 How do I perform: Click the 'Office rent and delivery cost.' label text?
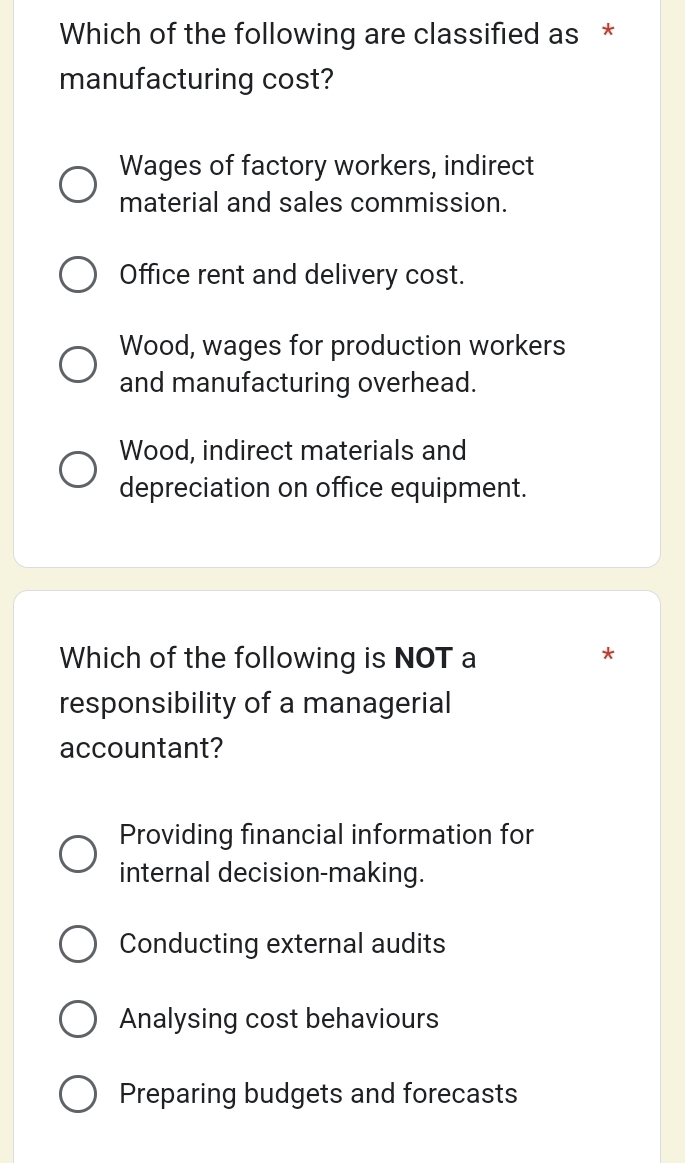pyautogui.click(x=292, y=275)
